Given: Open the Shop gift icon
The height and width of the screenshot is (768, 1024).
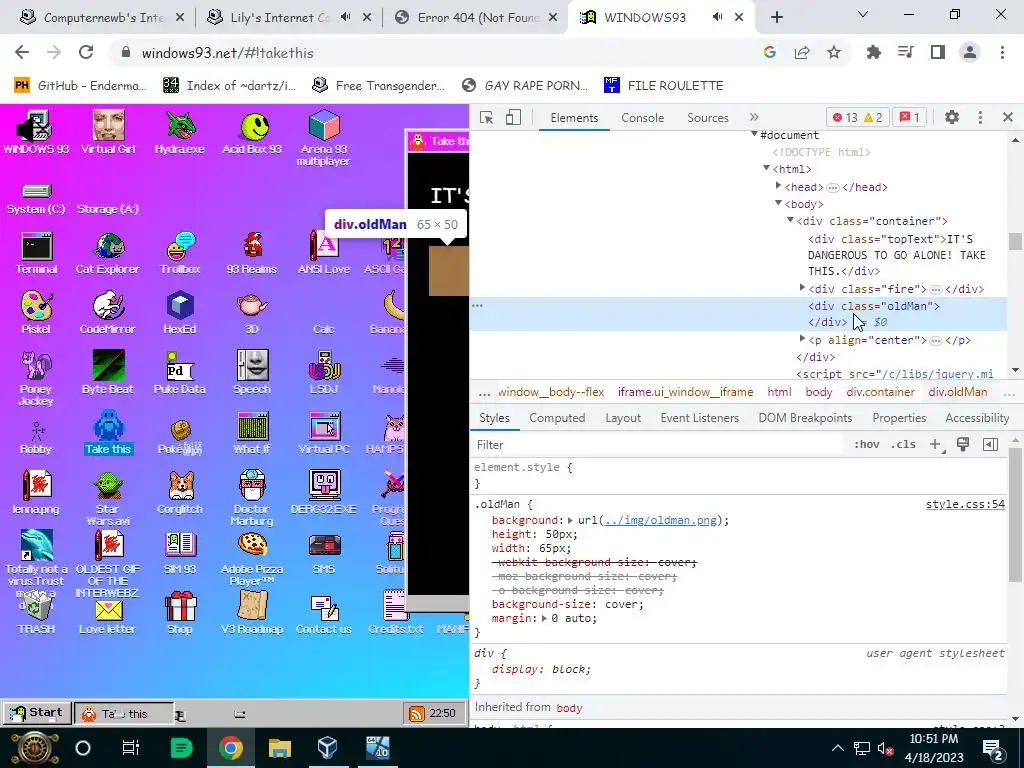Looking at the screenshot, I should coord(180,613).
